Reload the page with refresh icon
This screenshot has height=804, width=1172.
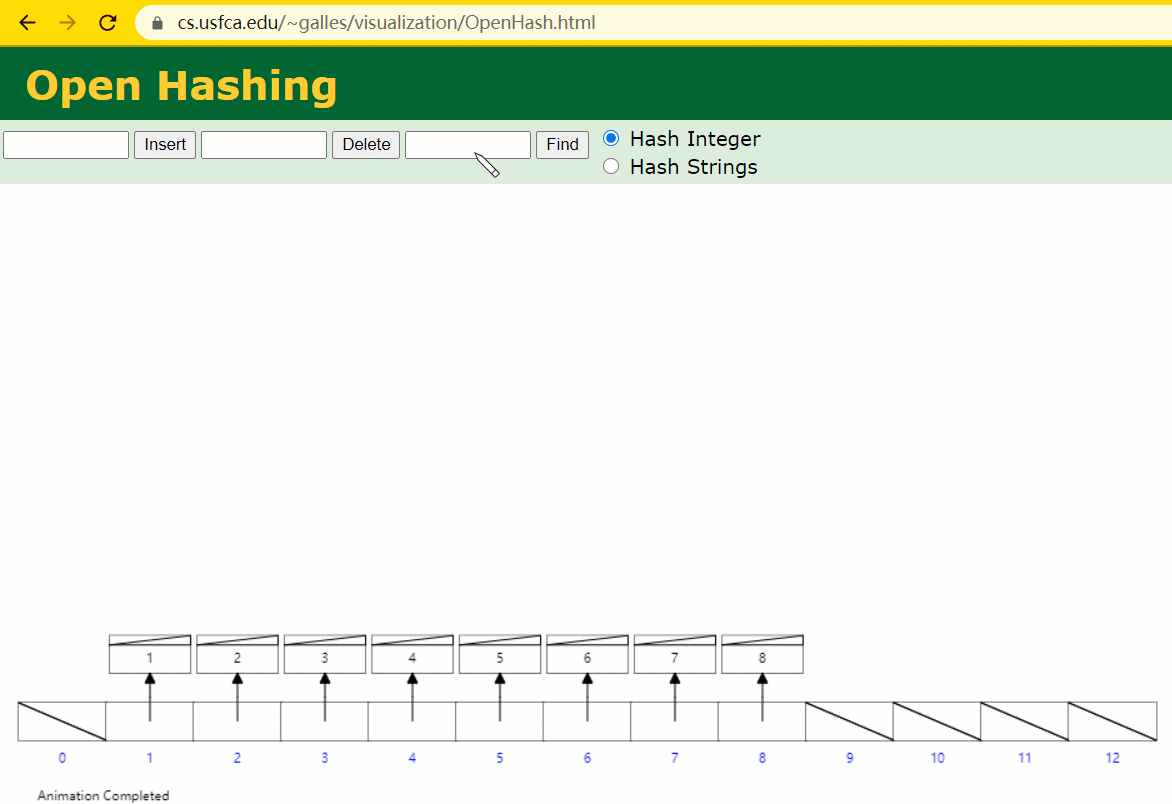pyautogui.click(x=108, y=22)
